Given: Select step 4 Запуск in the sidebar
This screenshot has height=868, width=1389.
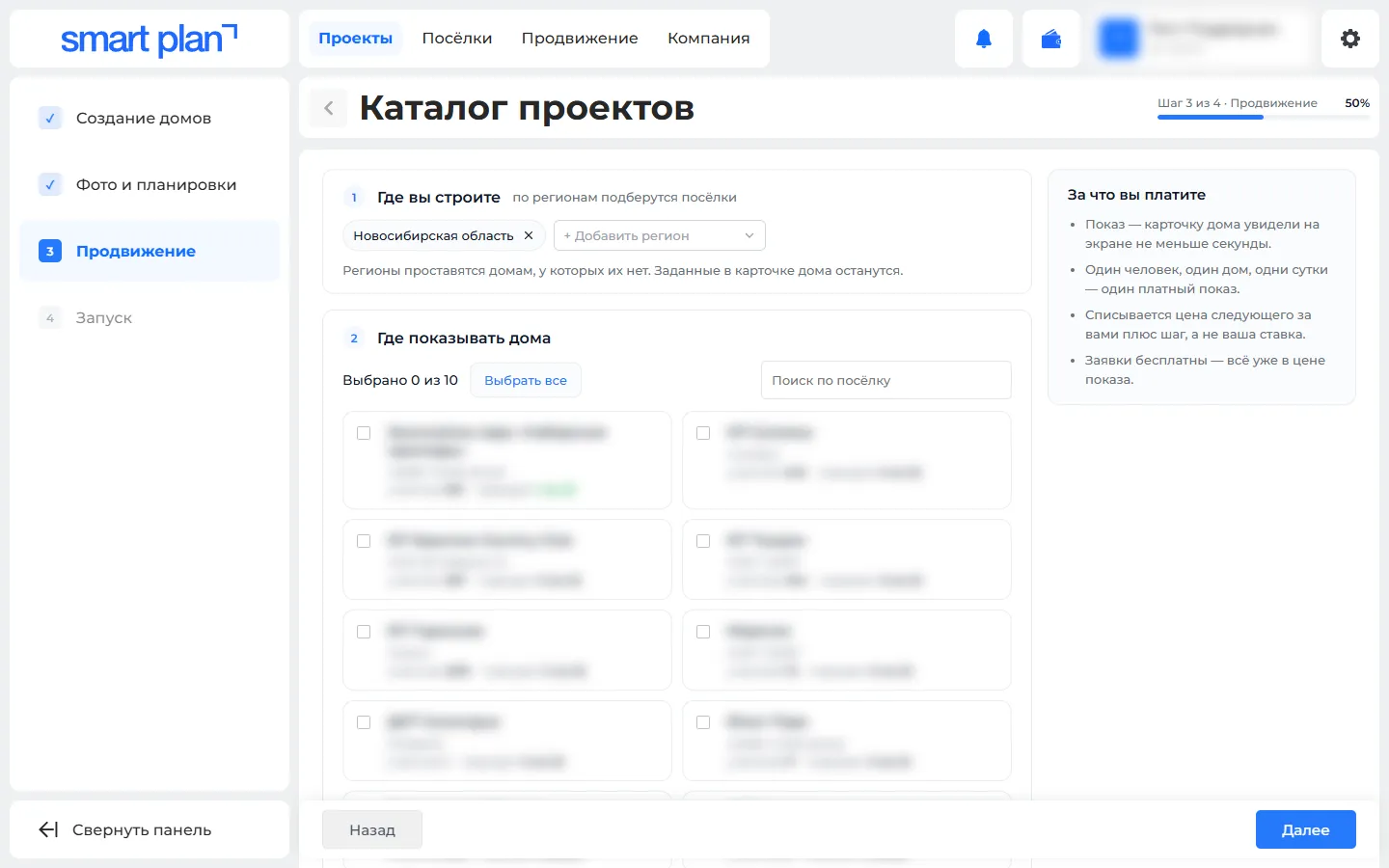Looking at the screenshot, I should pyautogui.click(x=150, y=317).
